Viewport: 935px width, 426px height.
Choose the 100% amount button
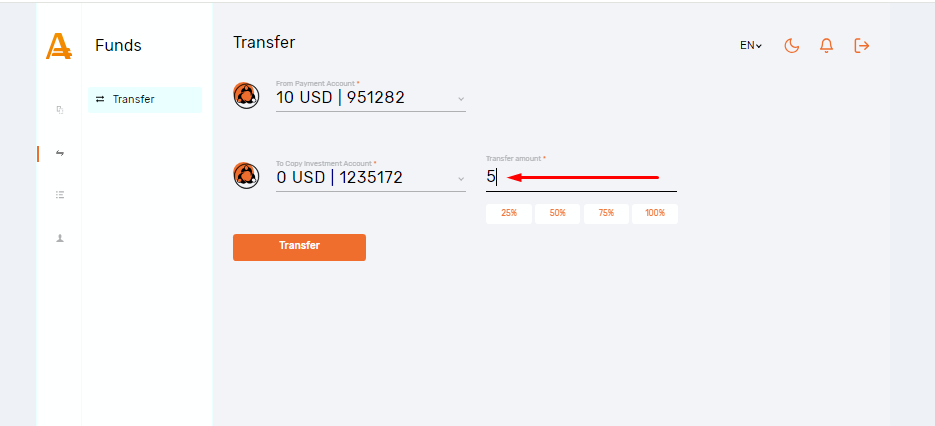(655, 214)
